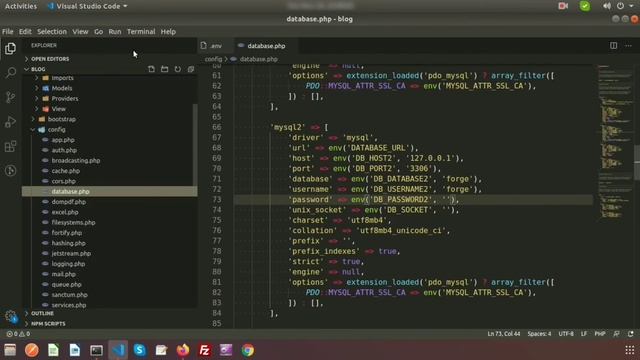Click feedback icon in status bar
640x360 pixels.
(616, 334)
